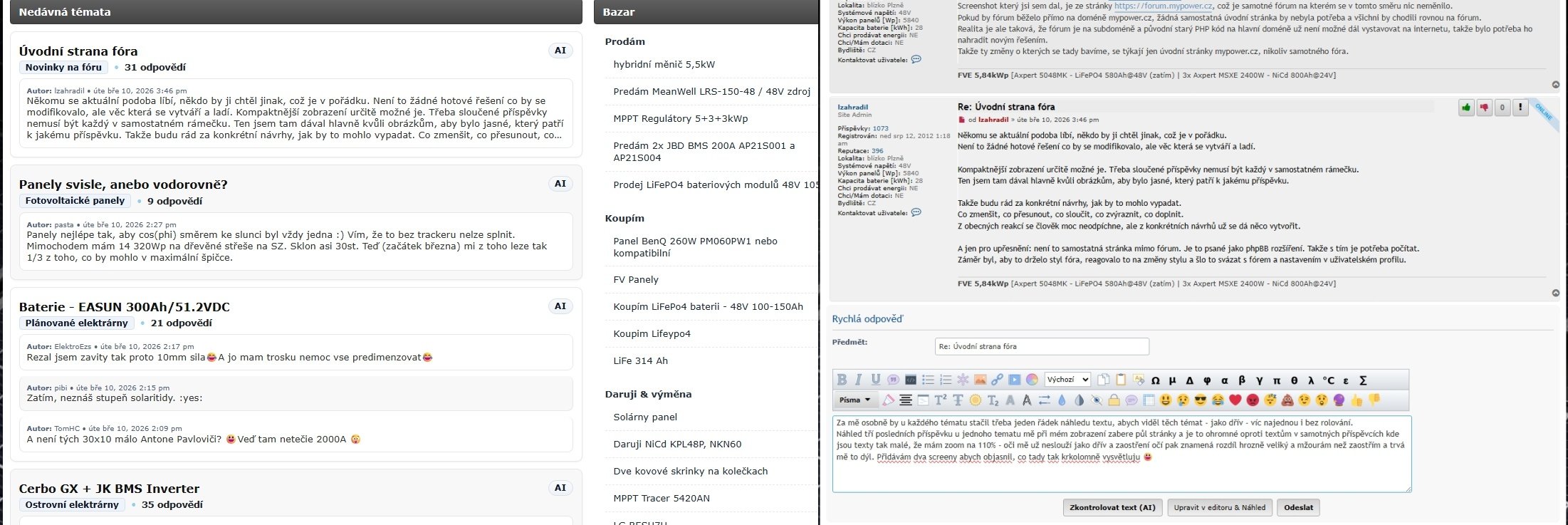Apply subscript with the T₂ icon

point(993,400)
